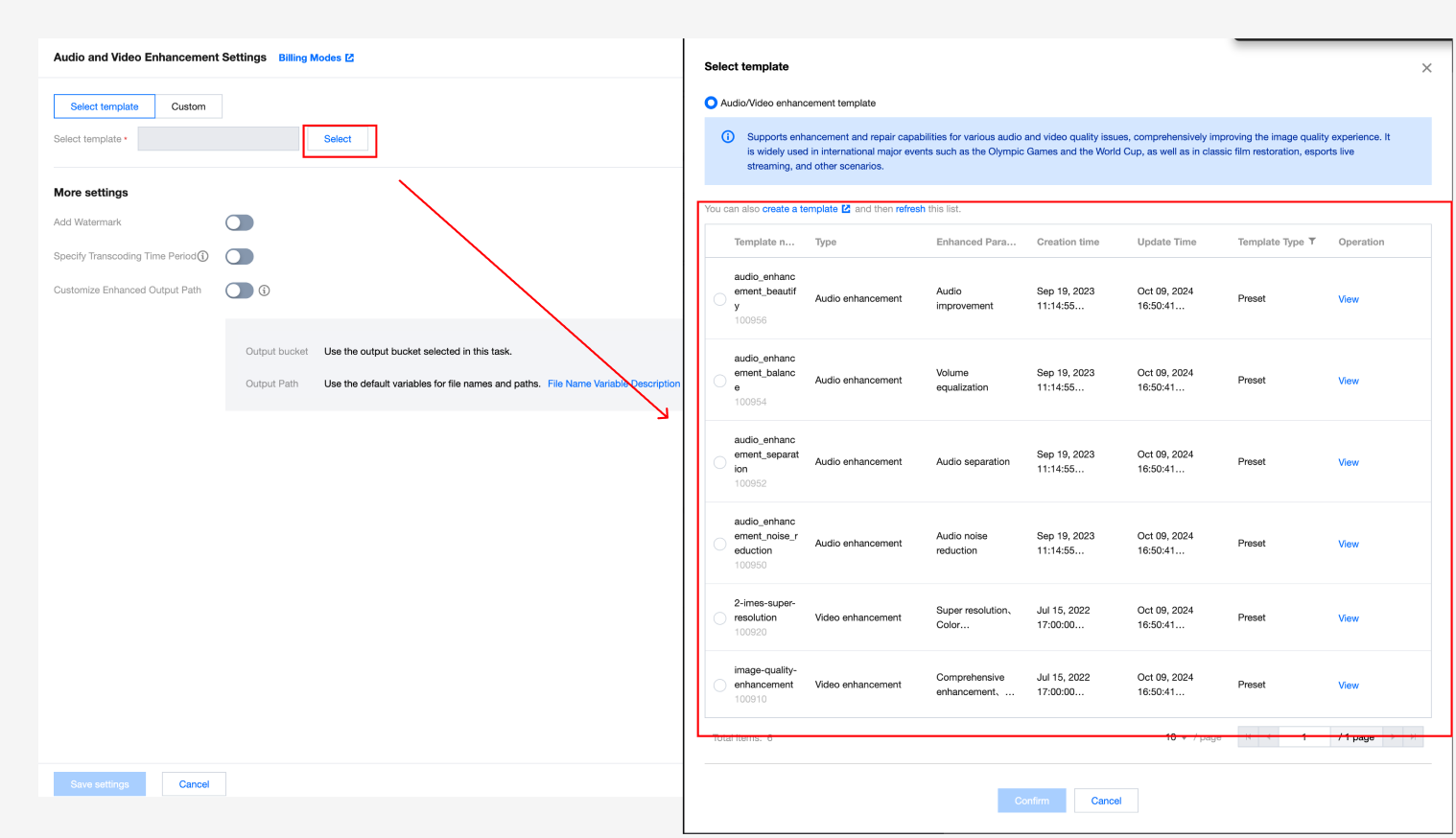Screen dimensions: 1456x838
Task: Select the 2-imes-super-resolution template radio
Action: 720,618
